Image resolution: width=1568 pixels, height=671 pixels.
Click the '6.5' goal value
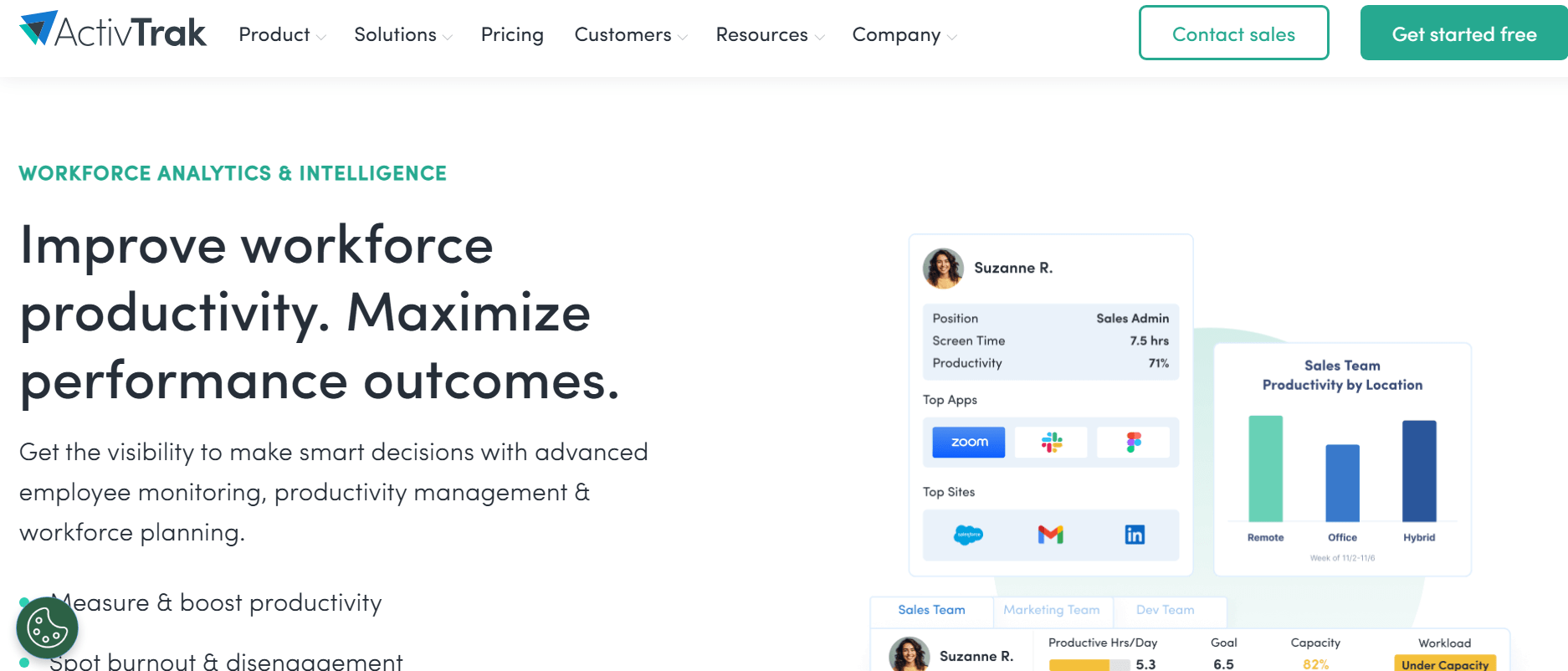point(1223,664)
